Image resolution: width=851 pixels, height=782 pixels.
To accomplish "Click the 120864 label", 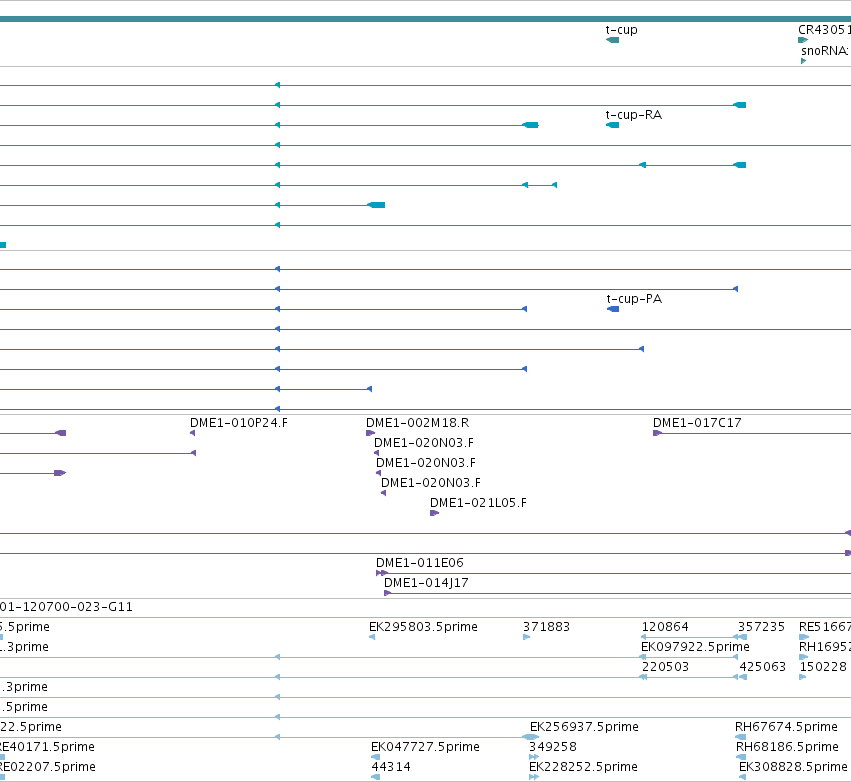I will point(665,627).
